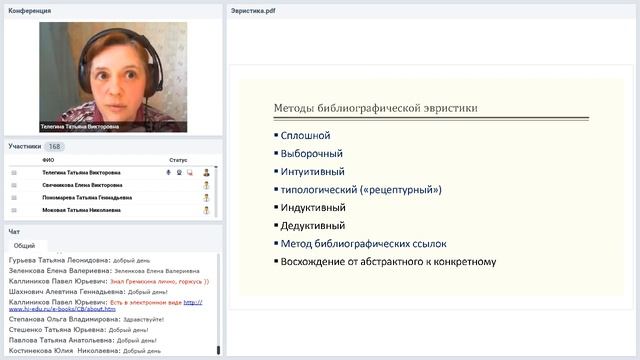
Task: Click bullet Восхождение от абстрактного к конкретному
Action: (388, 262)
